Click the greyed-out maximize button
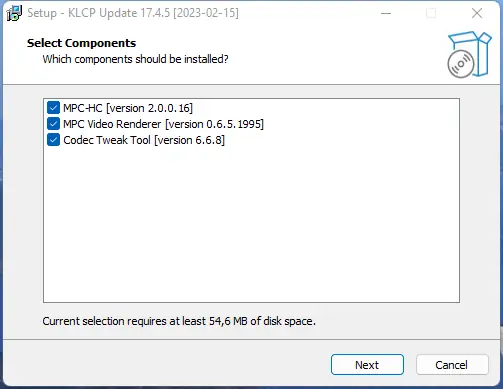The width and height of the screenshot is (503, 389). 431,13
